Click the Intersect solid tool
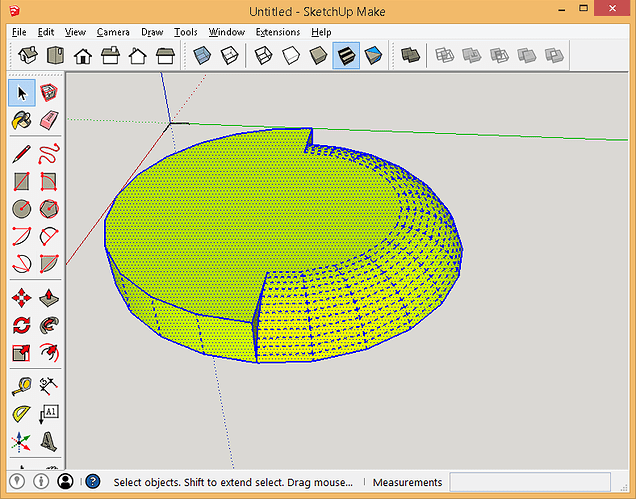Image resolution: width=636 pixels, height=499 pixels. [444, 56]
